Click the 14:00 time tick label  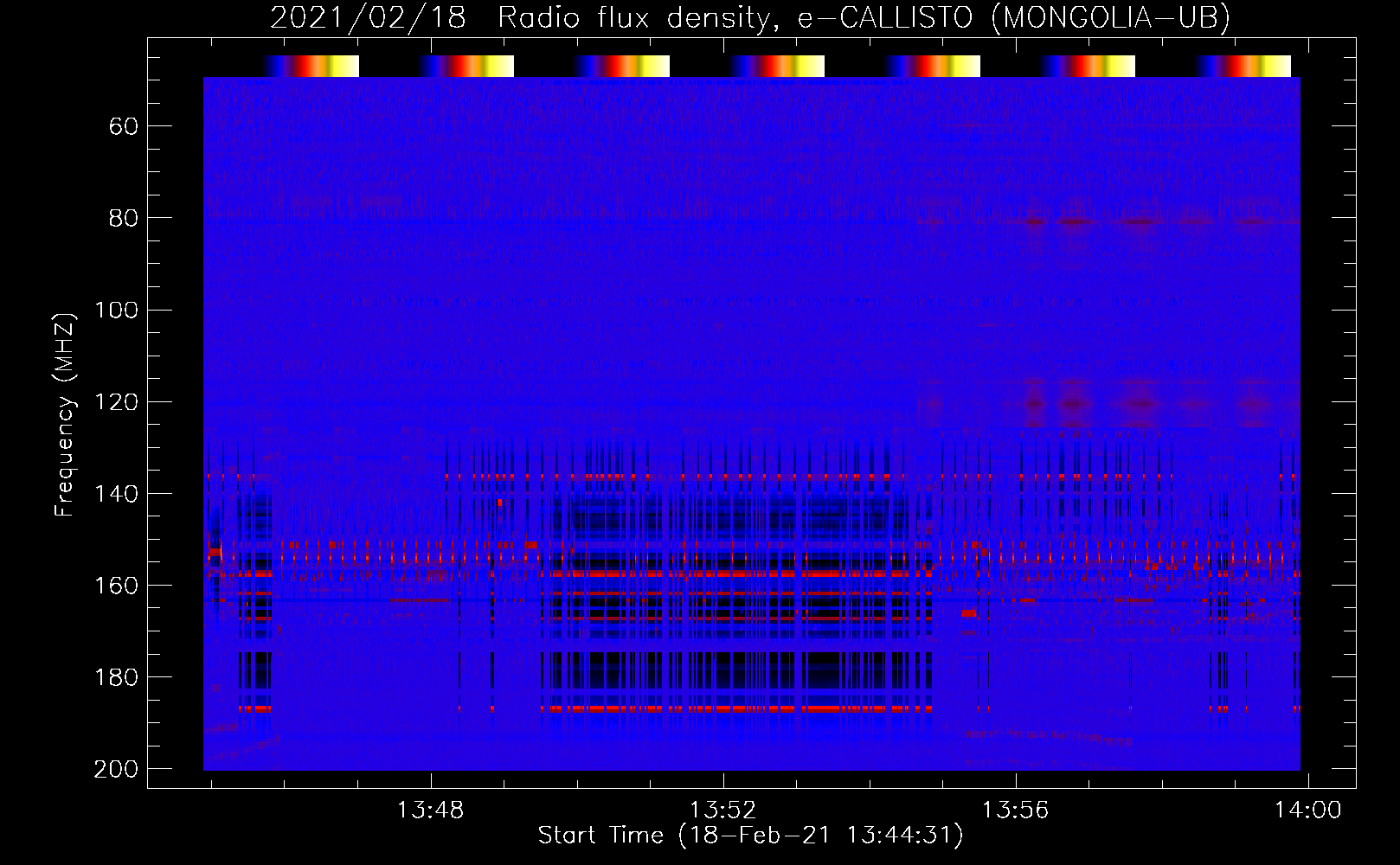[1307, 810]
